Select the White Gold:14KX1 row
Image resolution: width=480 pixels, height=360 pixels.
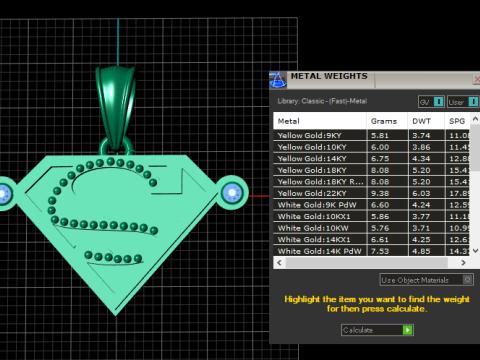pos(372,239)
